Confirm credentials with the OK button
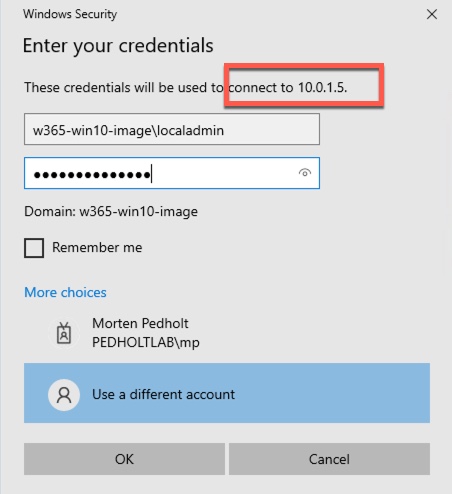Viewport: 452px width, 494px height. [124, 459]
